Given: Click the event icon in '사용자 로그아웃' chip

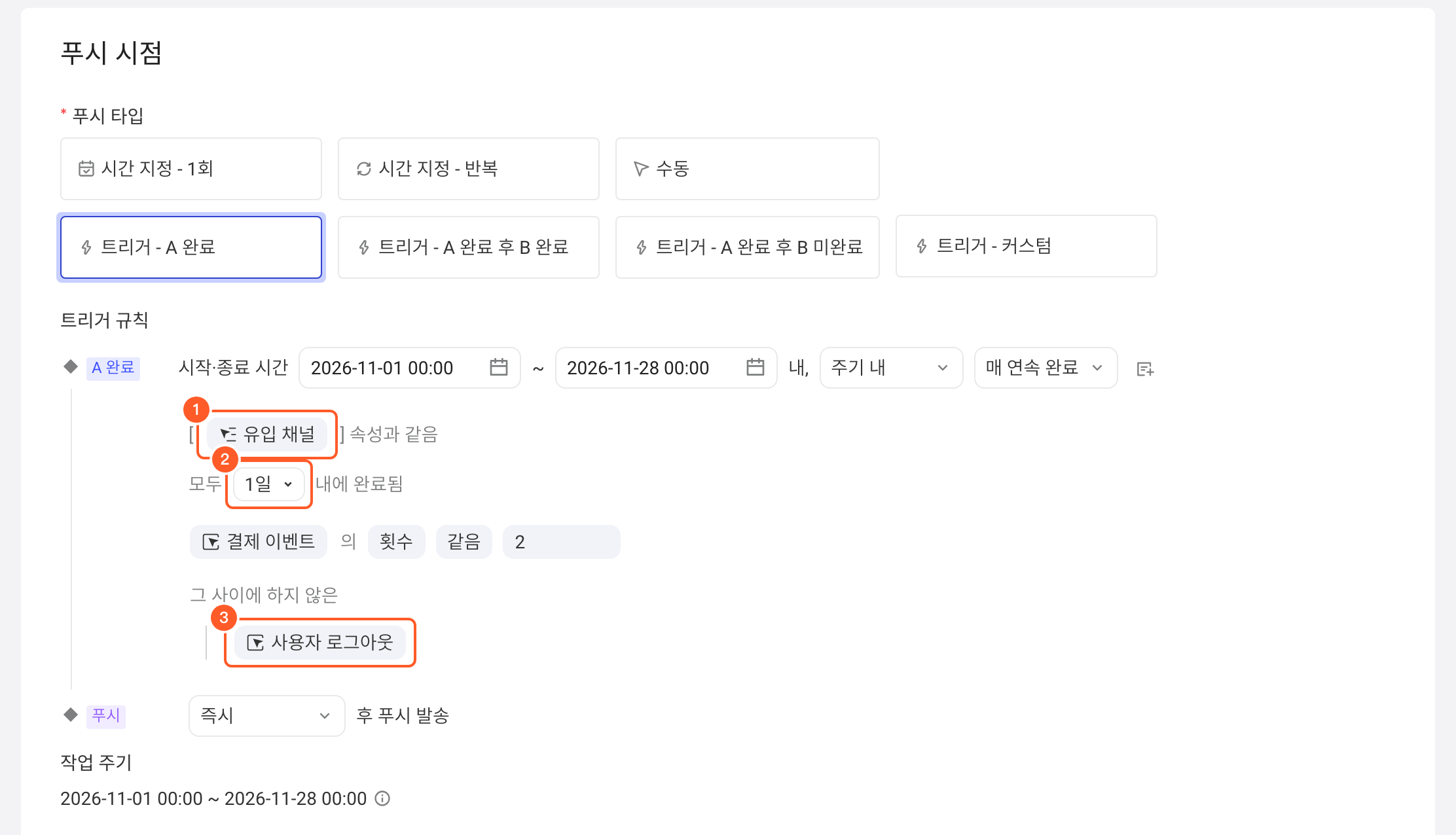Looking at the screenshot, I should click(255, 643).
